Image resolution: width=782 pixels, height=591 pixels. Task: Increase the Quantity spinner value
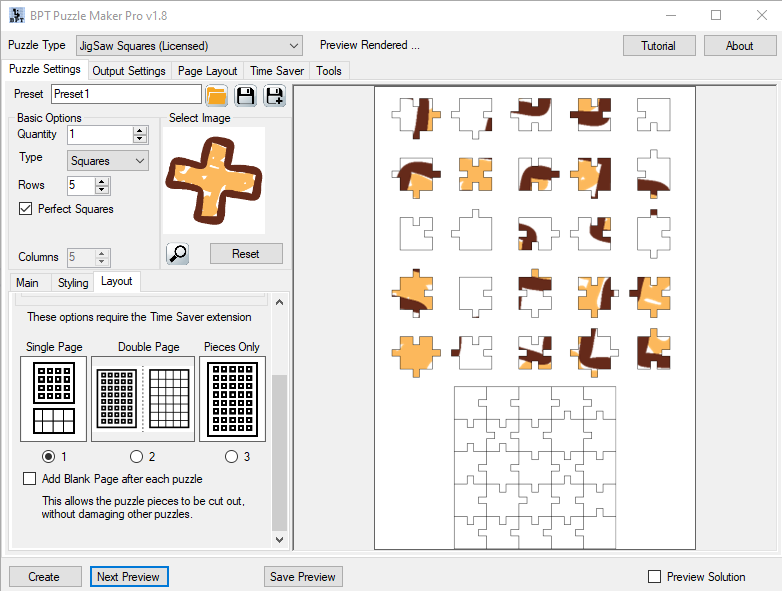pyautogui.click(x=140, y=130)
